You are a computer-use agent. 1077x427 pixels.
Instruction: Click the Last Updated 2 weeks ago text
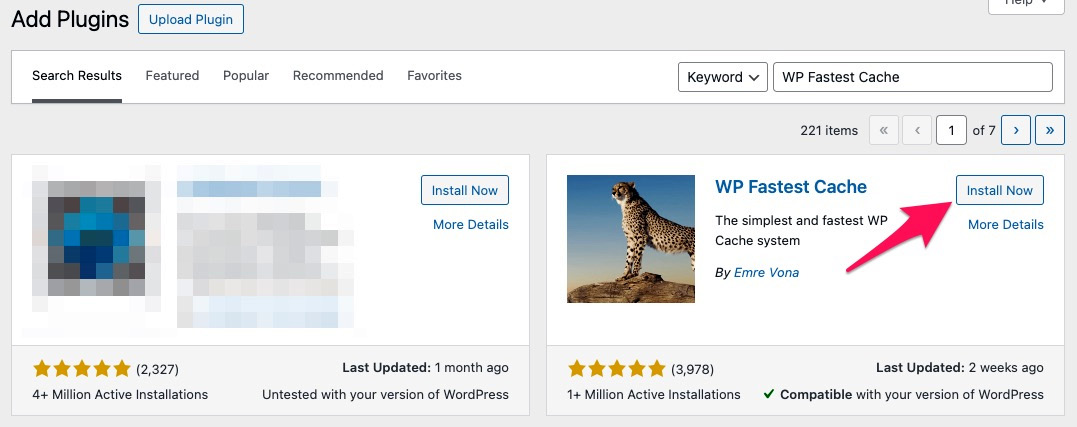click(960, 368)
